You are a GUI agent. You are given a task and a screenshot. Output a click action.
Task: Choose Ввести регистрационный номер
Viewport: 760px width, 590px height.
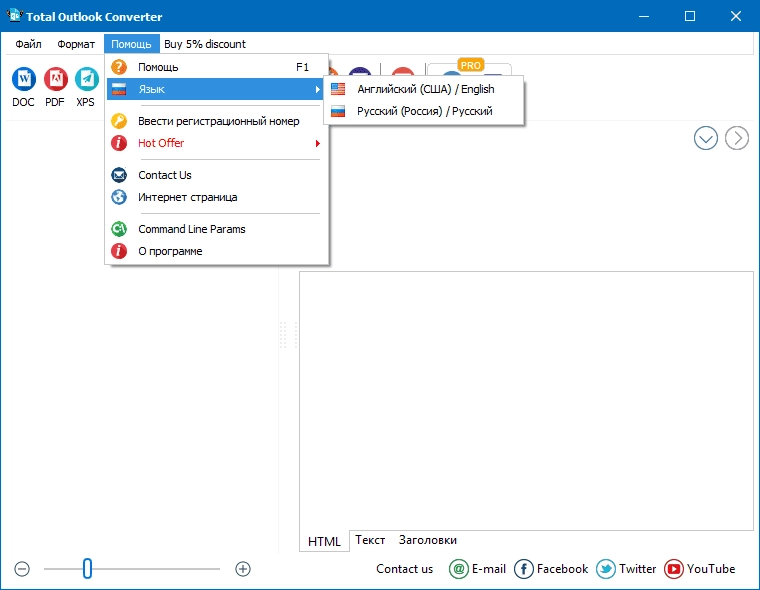[x=215, y=121]
